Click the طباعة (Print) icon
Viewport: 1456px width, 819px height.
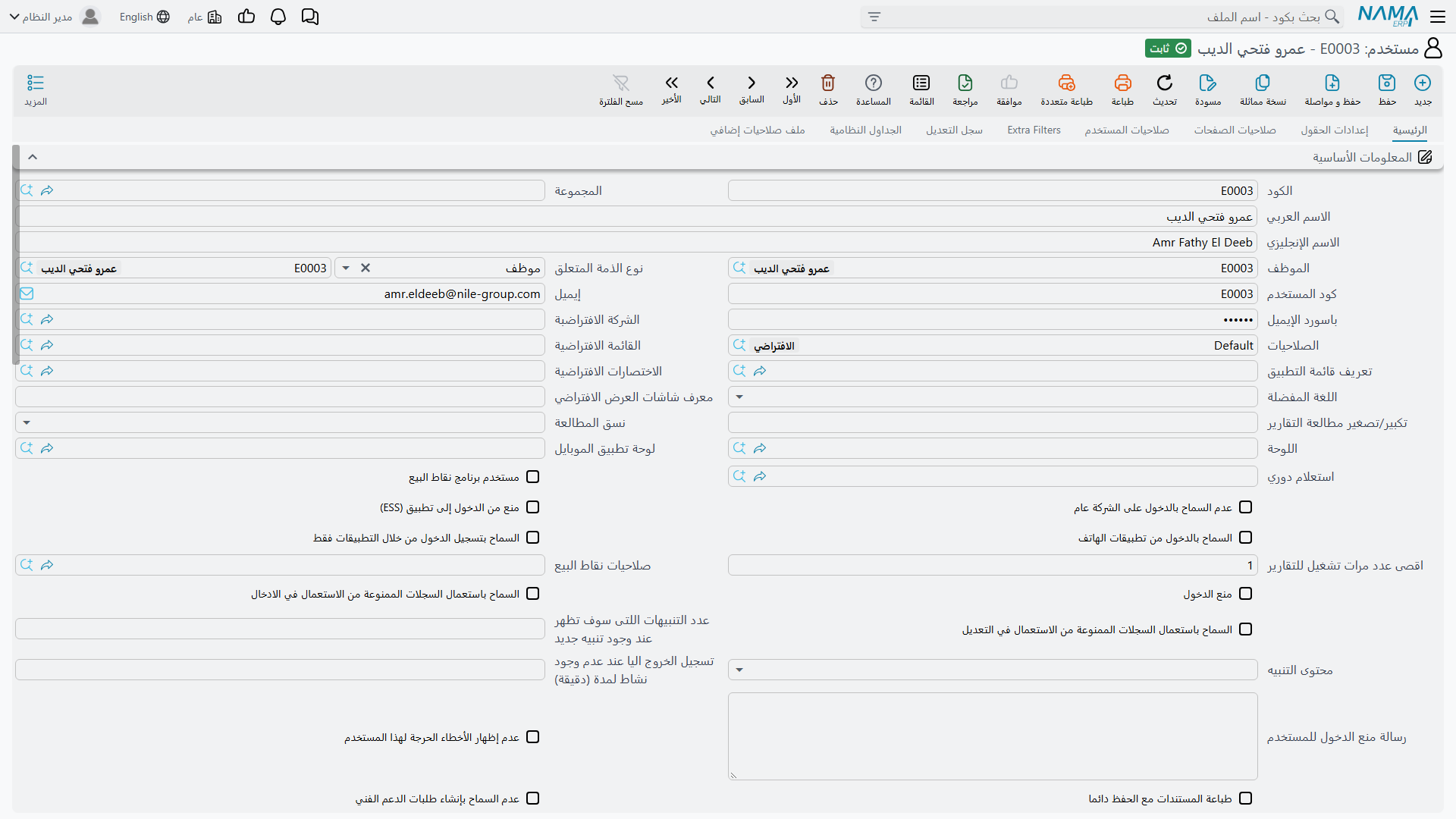point(1122,83)
